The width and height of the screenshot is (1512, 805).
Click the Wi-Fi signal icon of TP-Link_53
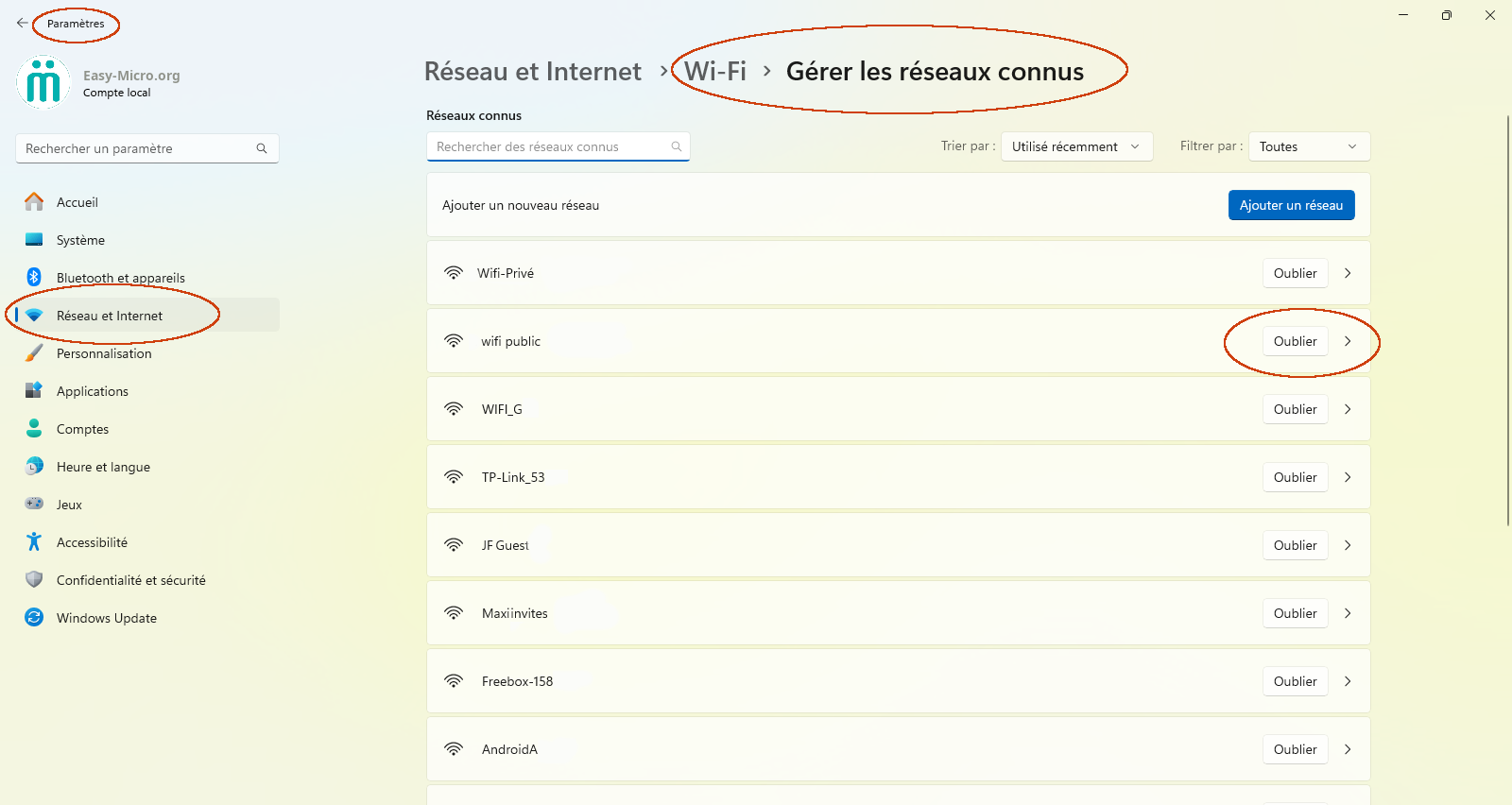pos(454,477)
